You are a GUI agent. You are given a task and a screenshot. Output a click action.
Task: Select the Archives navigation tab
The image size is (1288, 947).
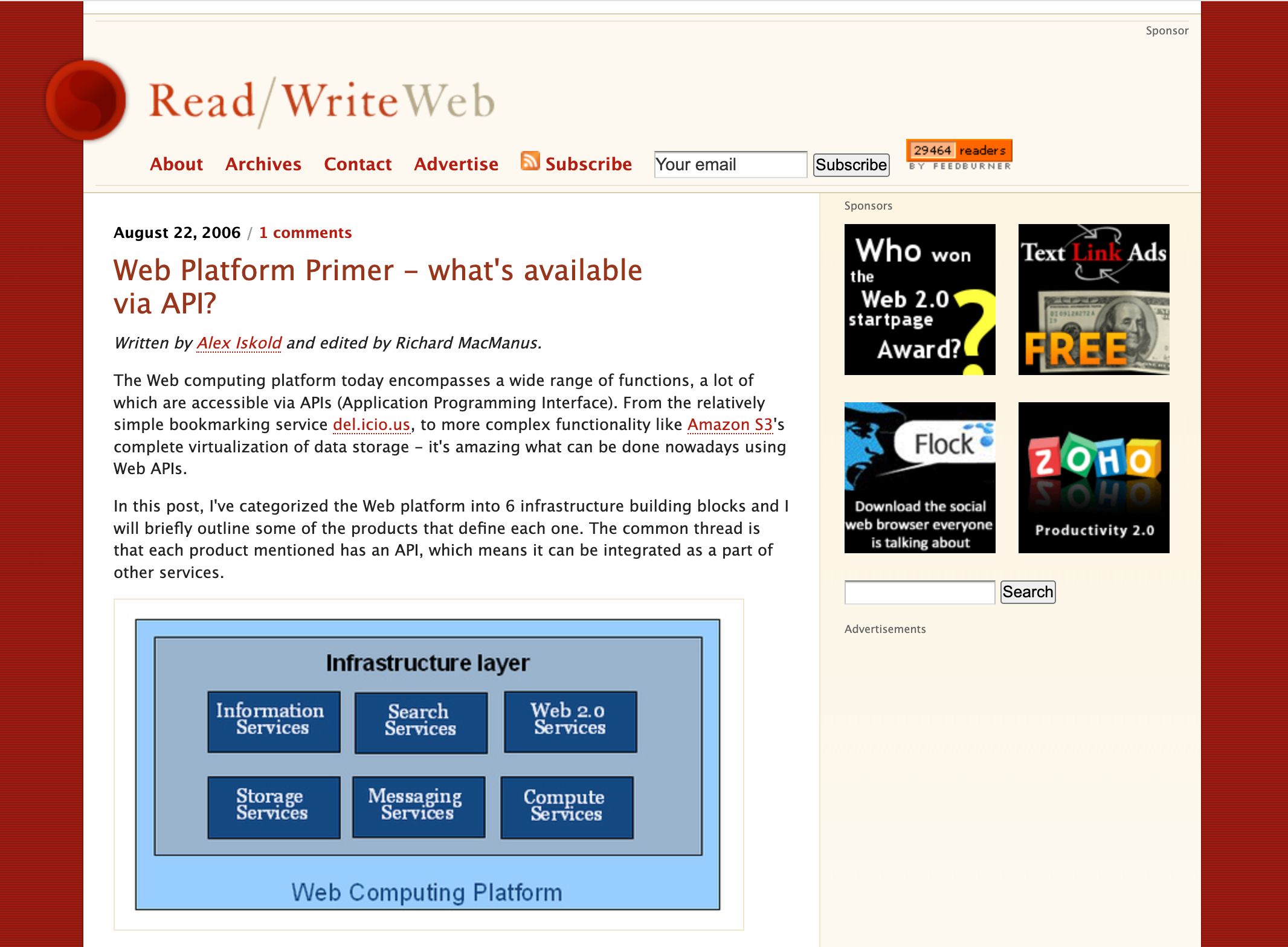coord(263,163)
